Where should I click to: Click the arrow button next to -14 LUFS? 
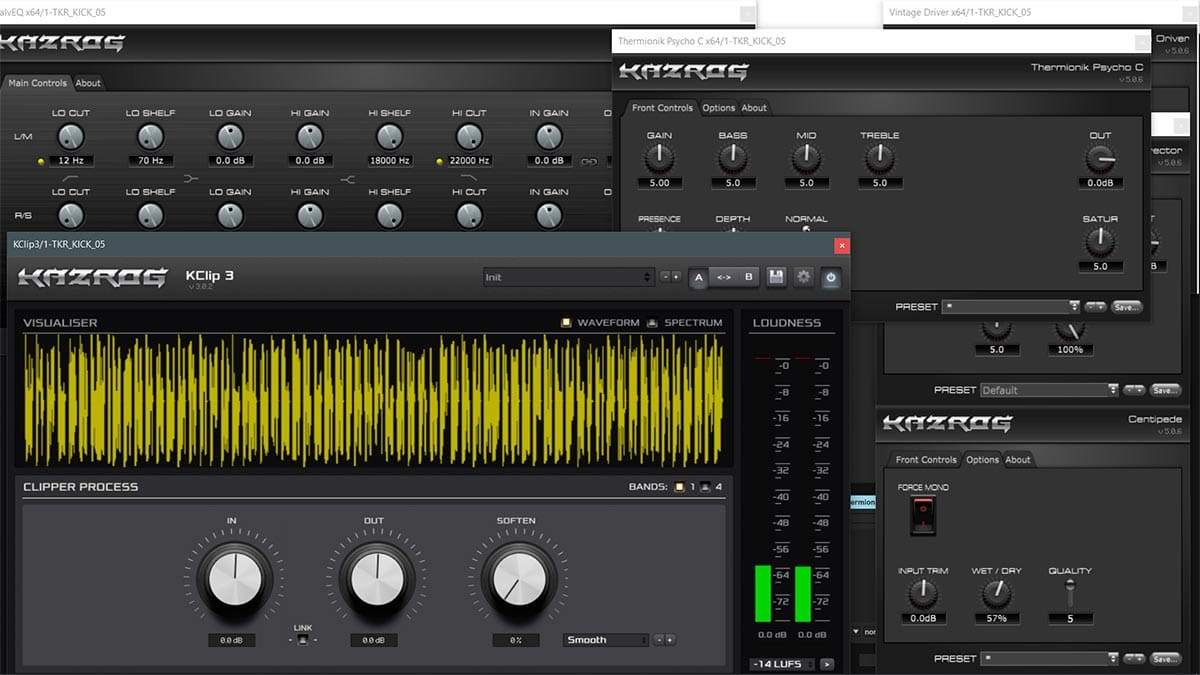(x=827, y=664)
